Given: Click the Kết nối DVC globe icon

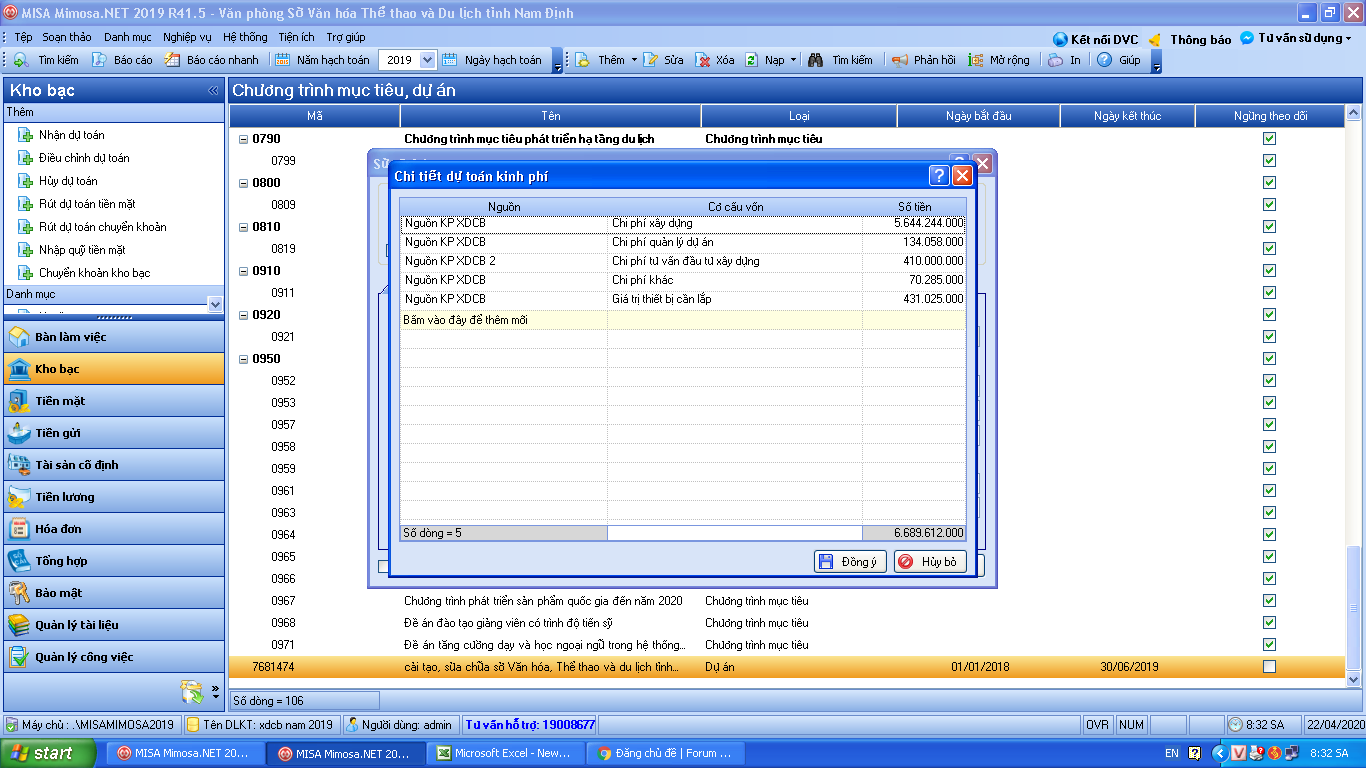Looking at the screenshot, I should pos(1060,40).
